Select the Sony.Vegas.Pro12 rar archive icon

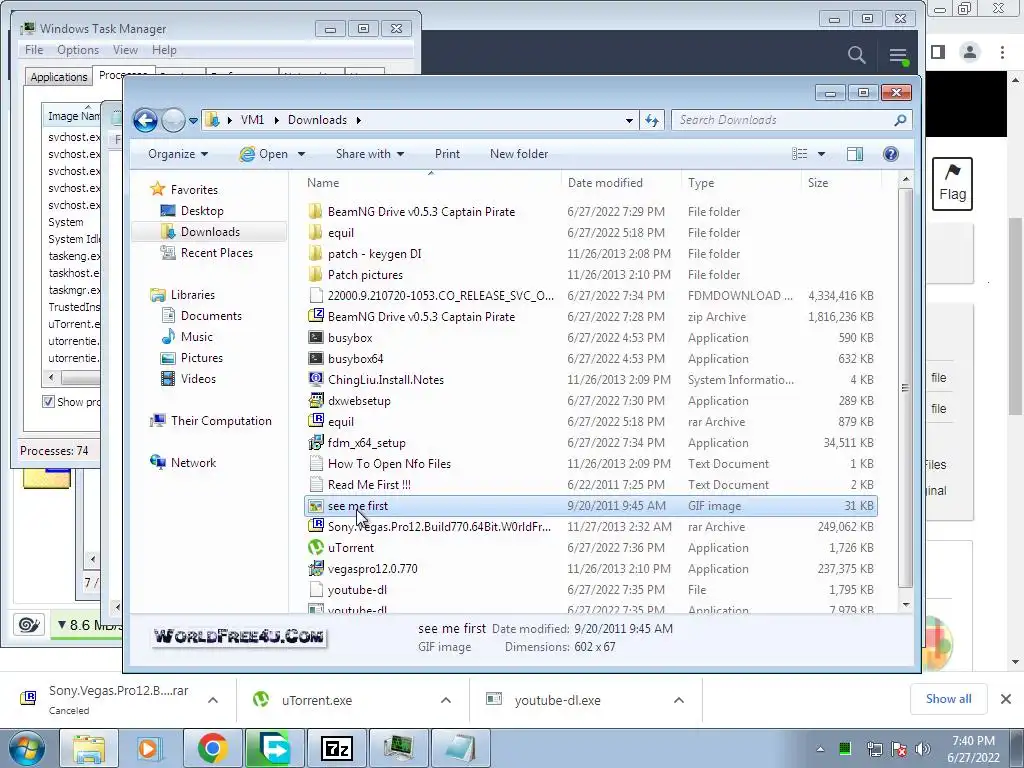tap(315, 526)
